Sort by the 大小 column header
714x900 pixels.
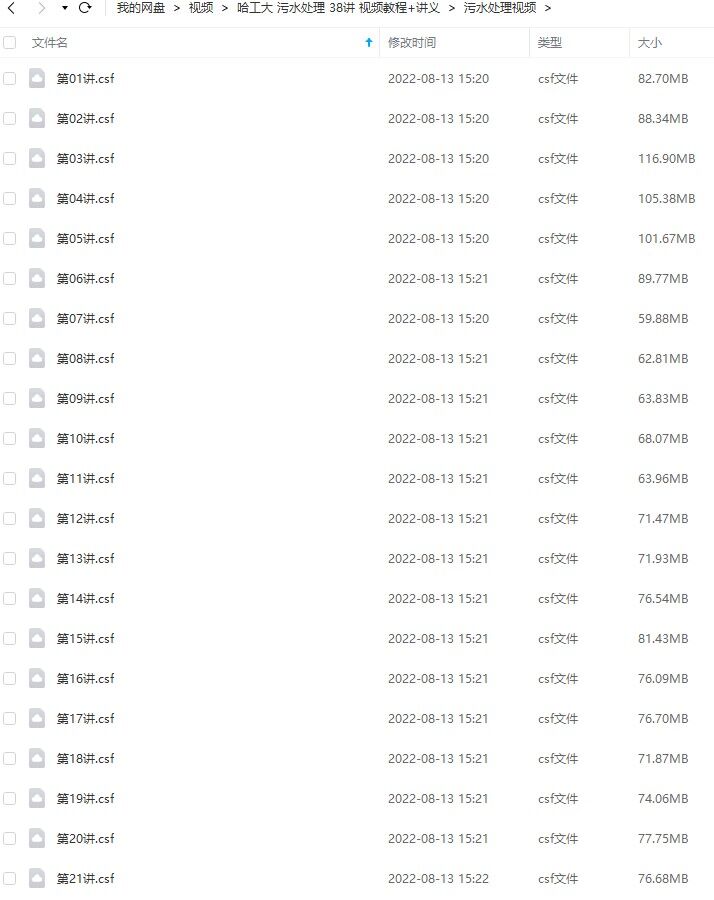(650, 42)
